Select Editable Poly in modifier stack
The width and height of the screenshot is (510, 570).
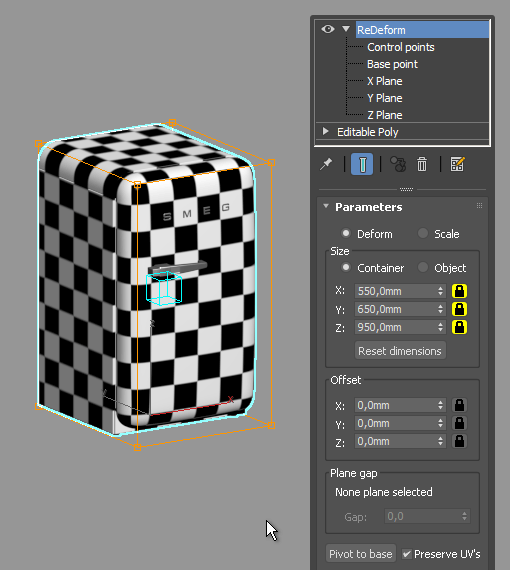(368, 132)
